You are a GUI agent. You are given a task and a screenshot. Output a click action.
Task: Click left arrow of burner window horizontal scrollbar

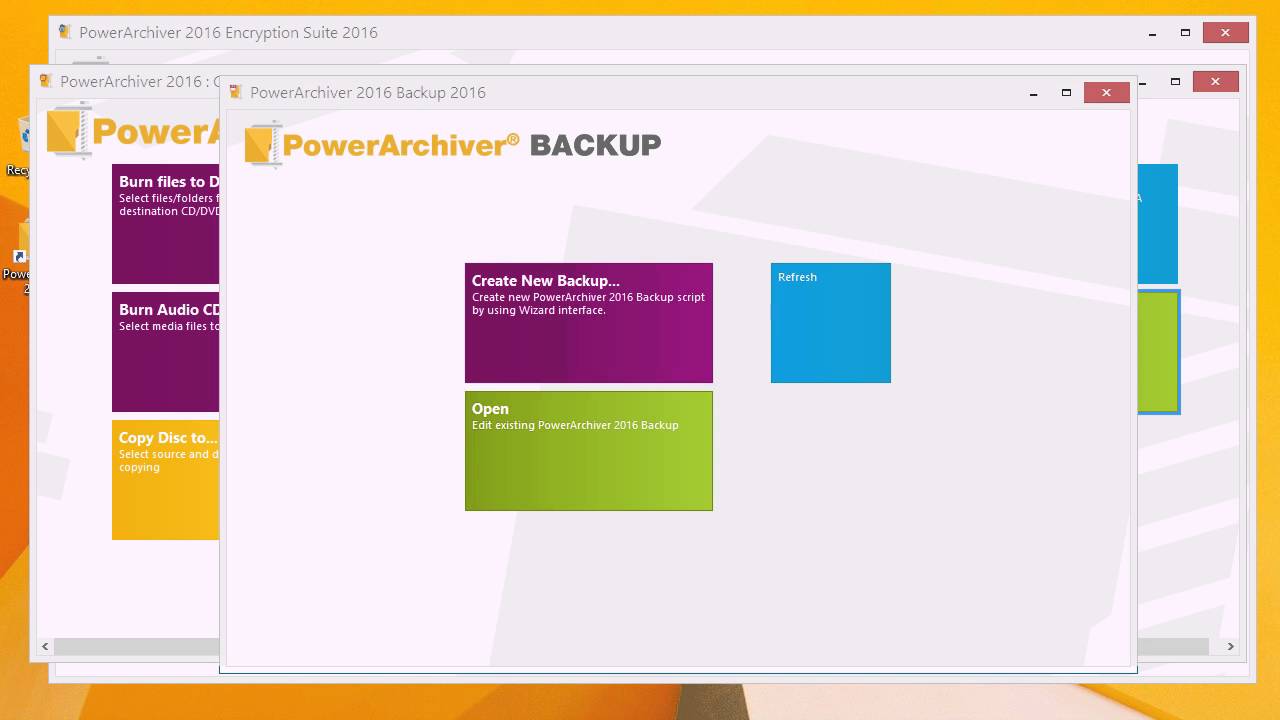click(x=45, y=647)
